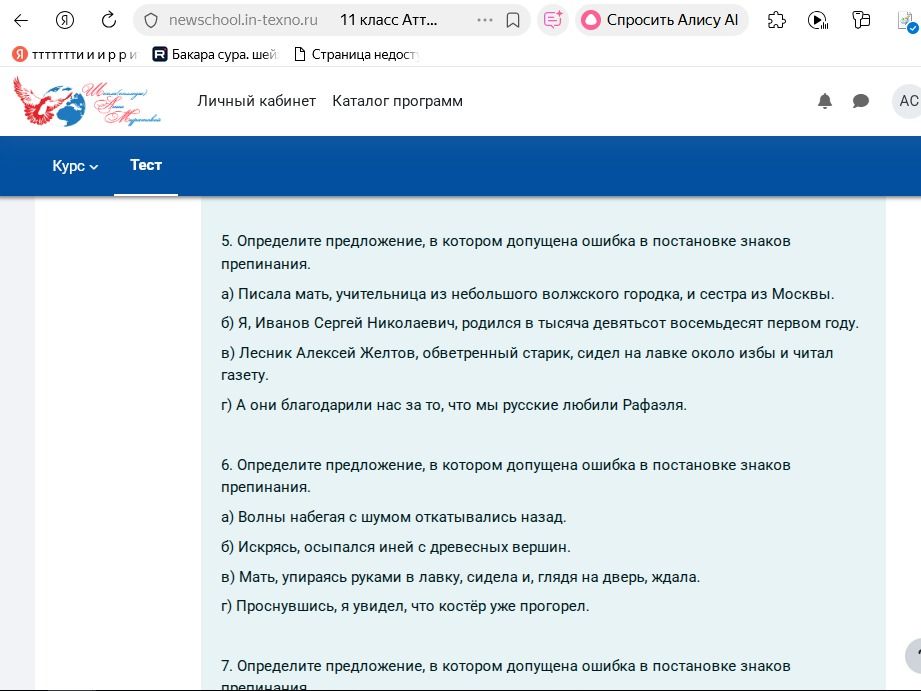Open the media playback control icon

coord(818,21)
